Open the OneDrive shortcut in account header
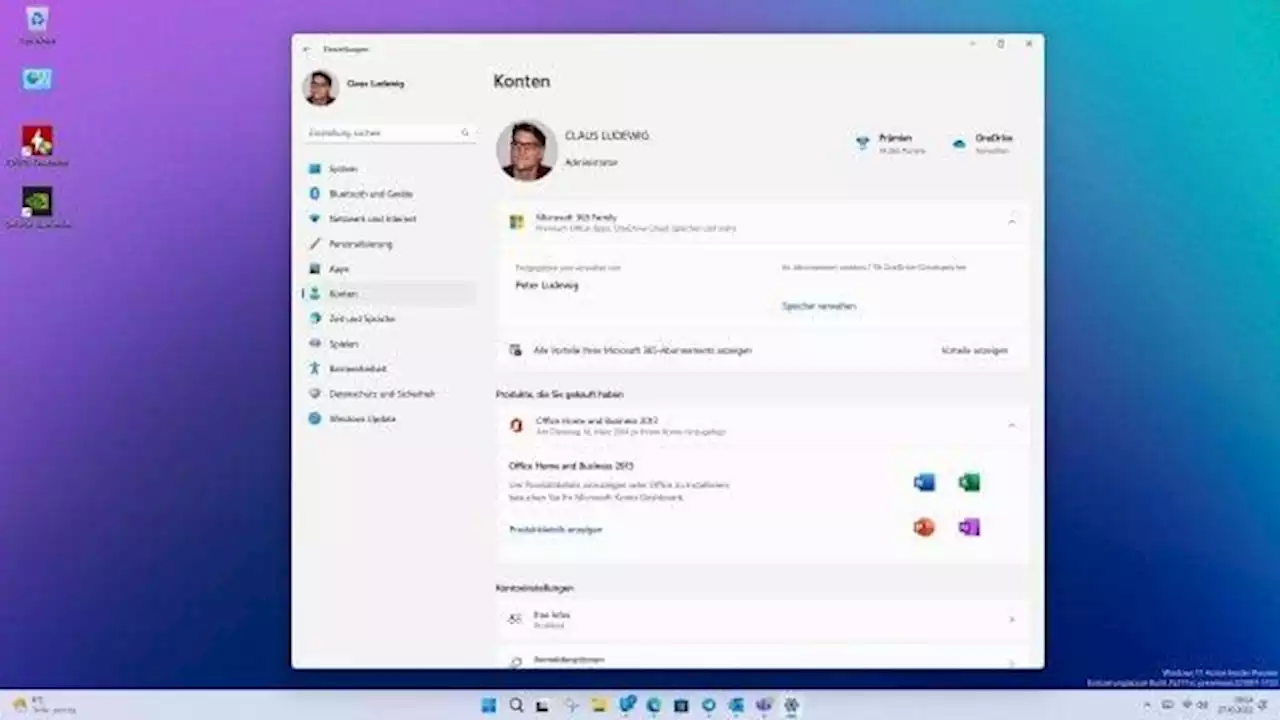Image resolution: width=1280 pixels, height=720 pixels. (x=982, y=143)
